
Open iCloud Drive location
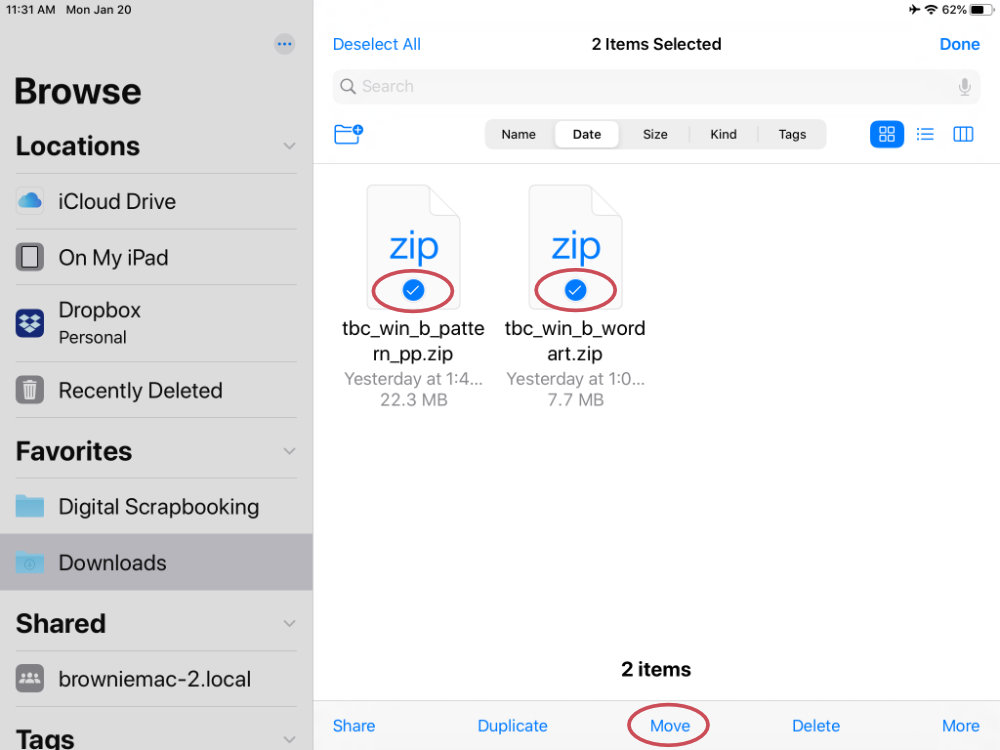156,202
